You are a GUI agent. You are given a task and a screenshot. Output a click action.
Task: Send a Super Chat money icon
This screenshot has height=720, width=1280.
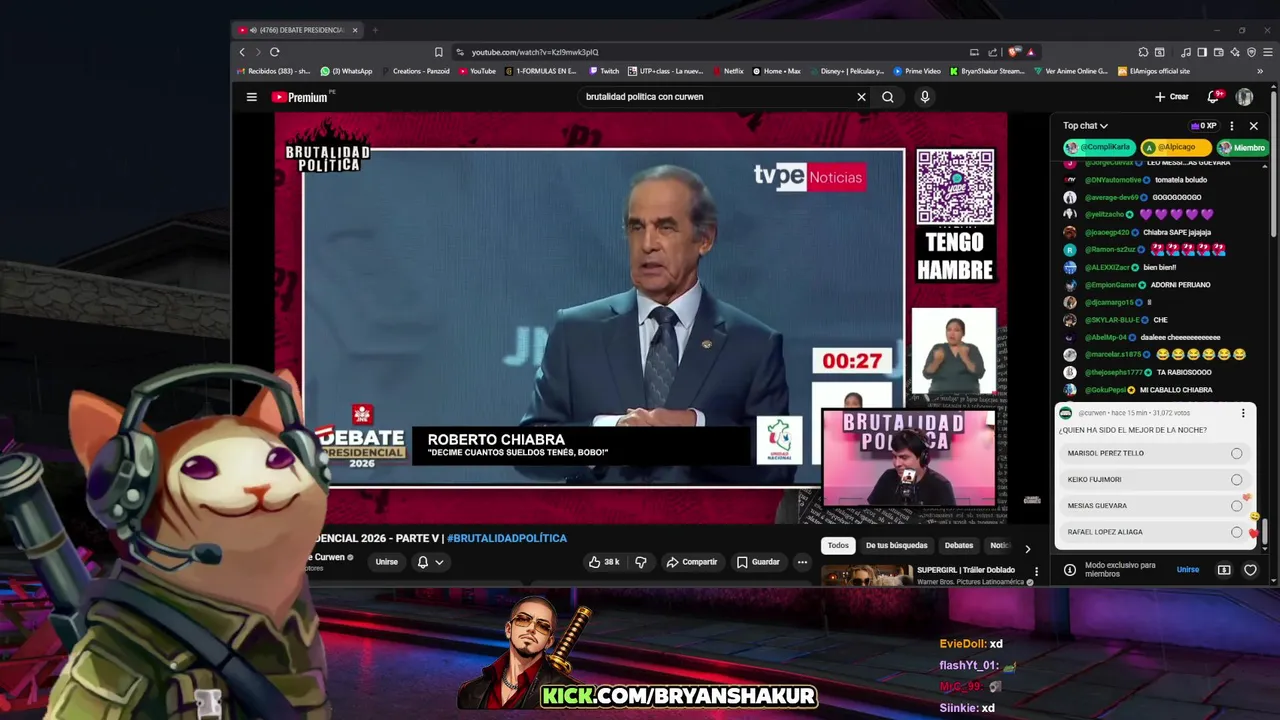1224,570
